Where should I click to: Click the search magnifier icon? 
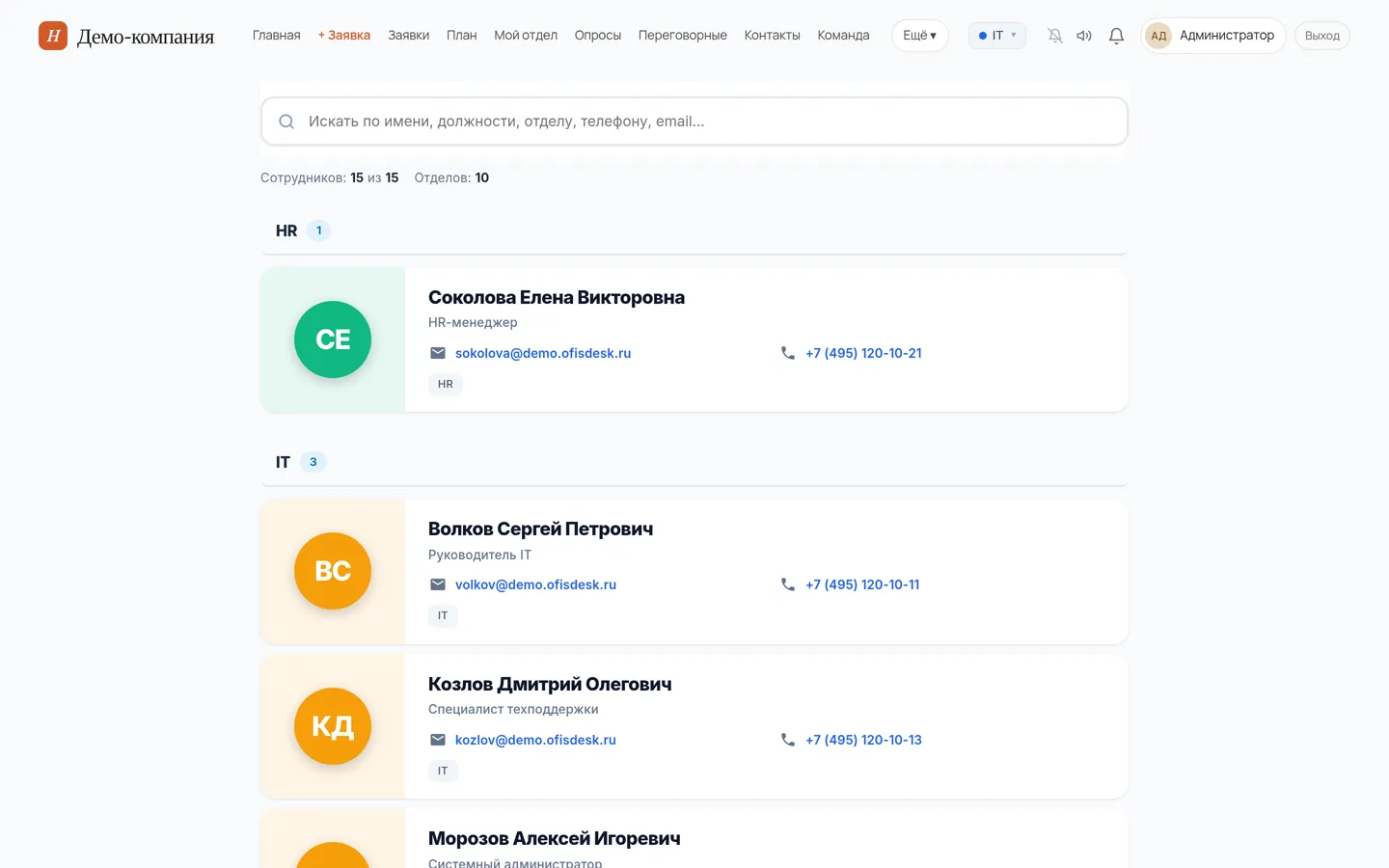coord(286,122)
